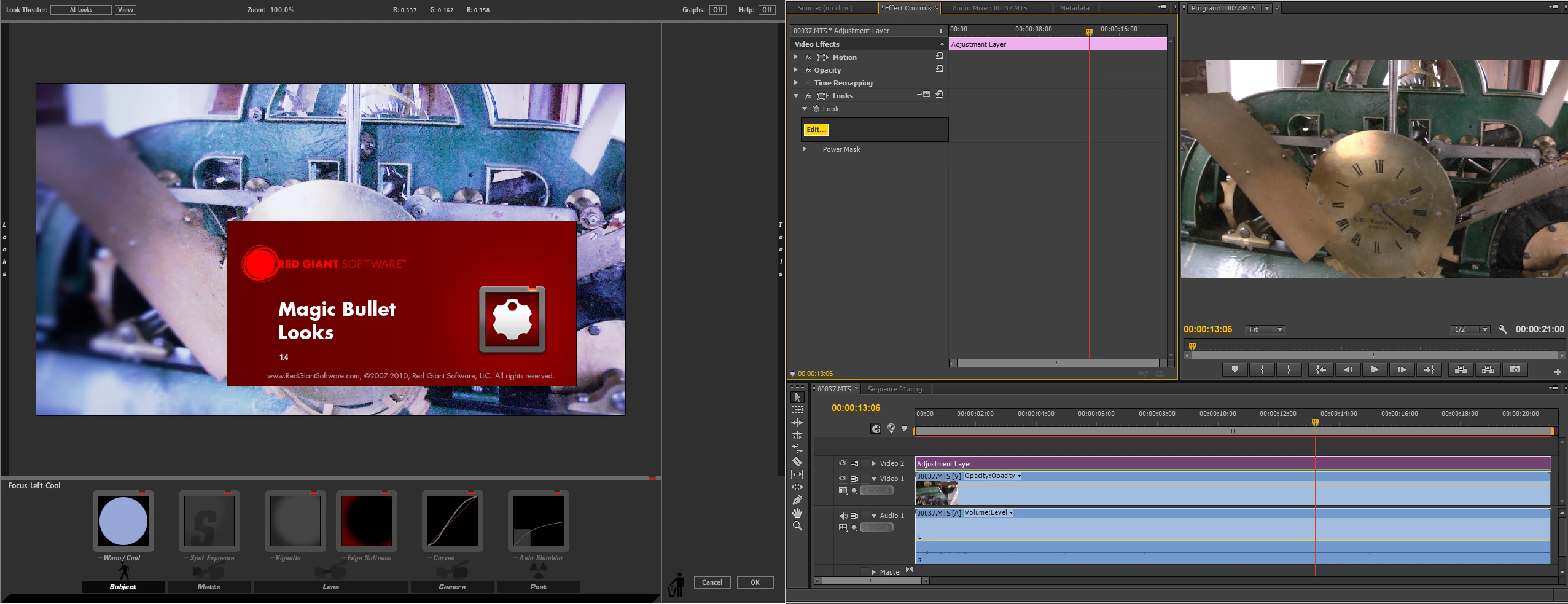
Task: Select the Warm/Cool tool thumbnail
Action: click(123, 520)
